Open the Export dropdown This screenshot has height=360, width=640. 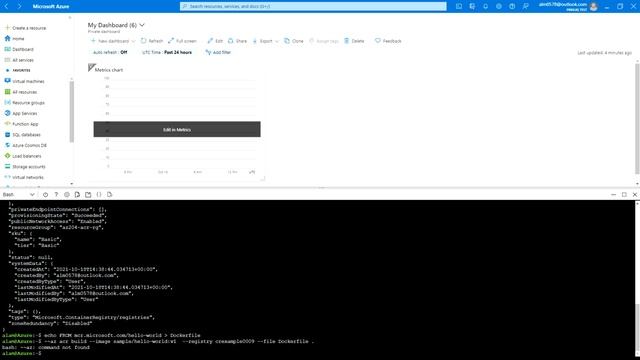265,41
